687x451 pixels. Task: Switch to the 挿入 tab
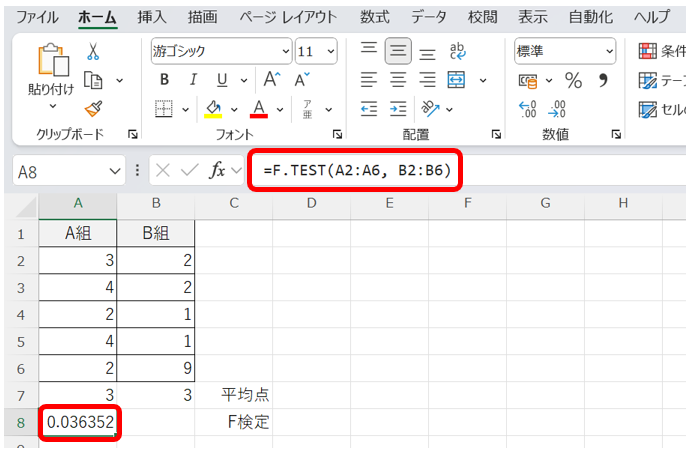click(152, 17)
